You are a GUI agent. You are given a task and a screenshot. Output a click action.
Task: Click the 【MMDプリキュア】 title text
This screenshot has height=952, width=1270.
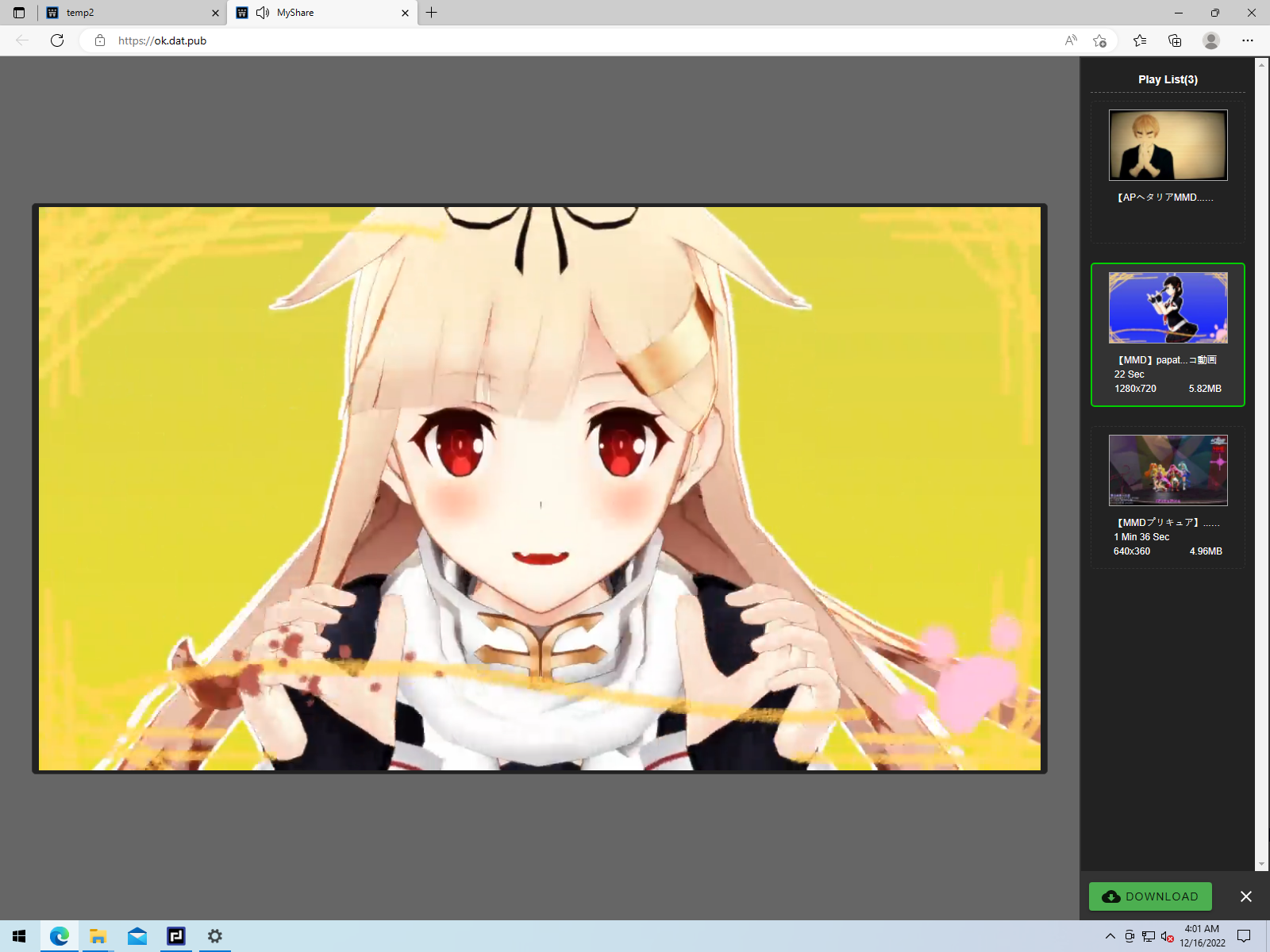[1168, 523]
